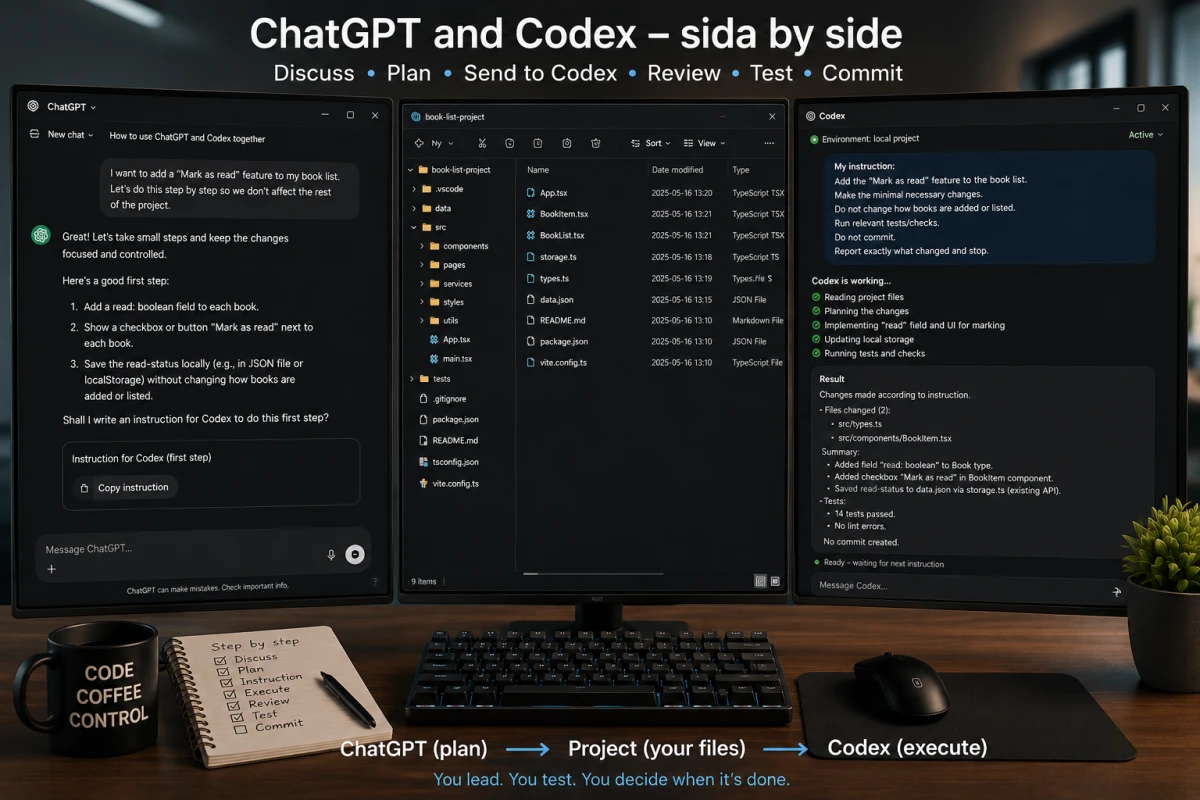
Task: Click the Copy icon in explorer toolbar
Action: 510,143
